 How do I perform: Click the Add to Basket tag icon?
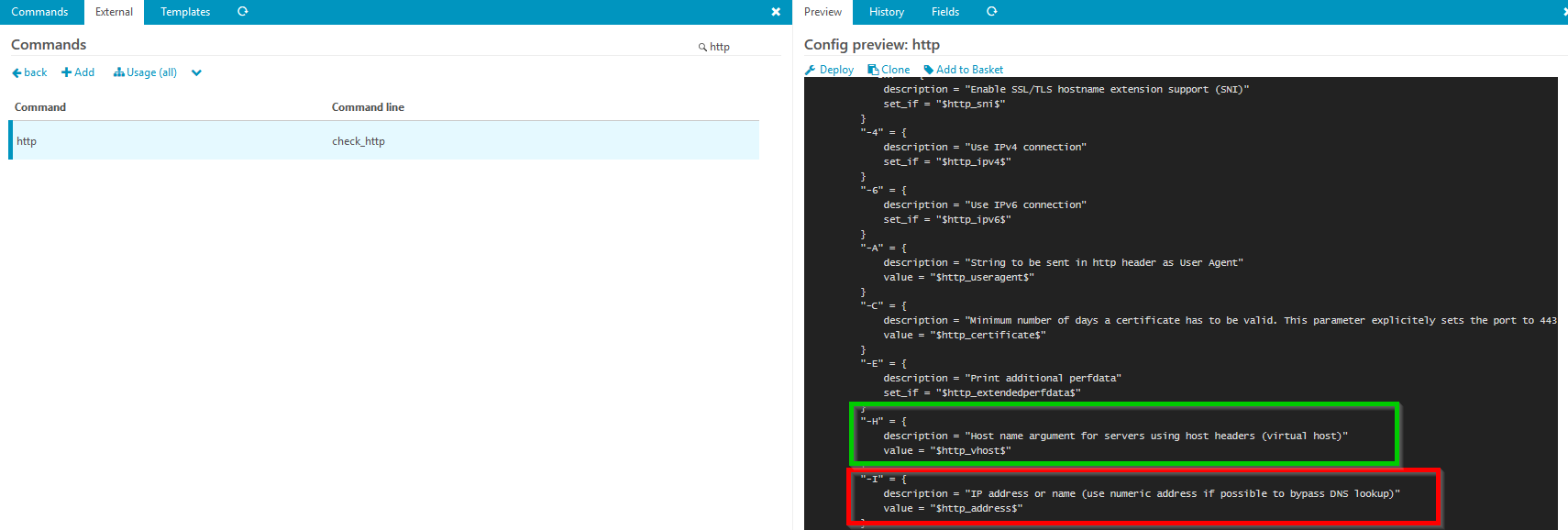click(928, 70)
